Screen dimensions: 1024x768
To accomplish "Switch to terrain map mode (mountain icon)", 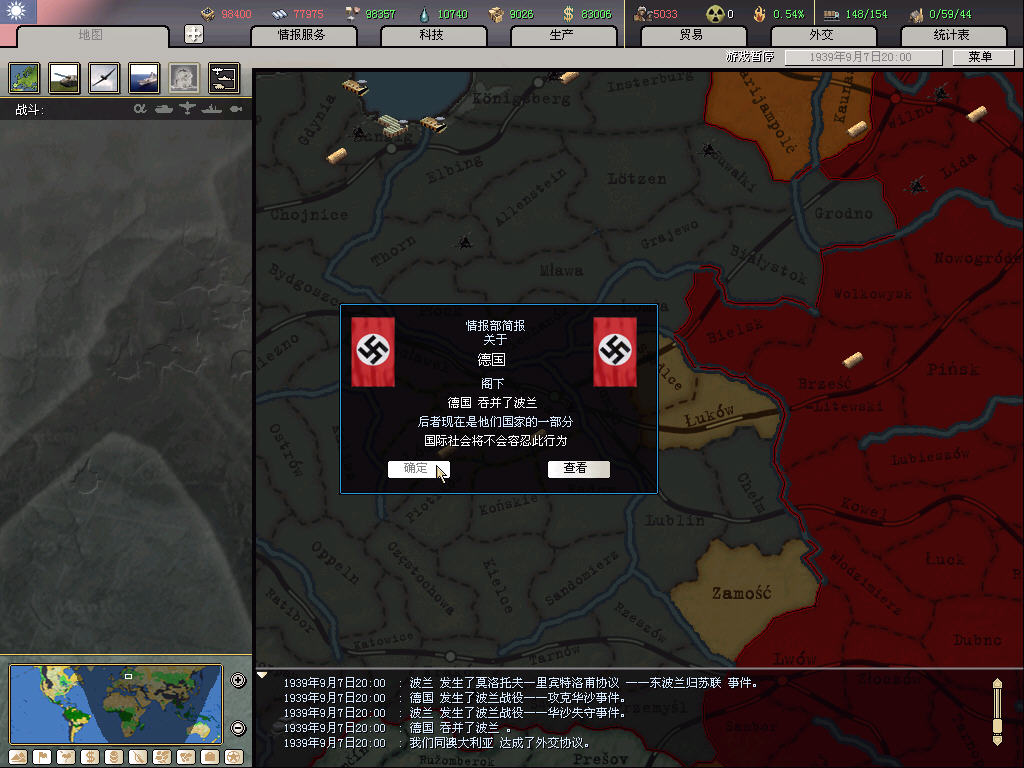I will [x=18, y=757].
